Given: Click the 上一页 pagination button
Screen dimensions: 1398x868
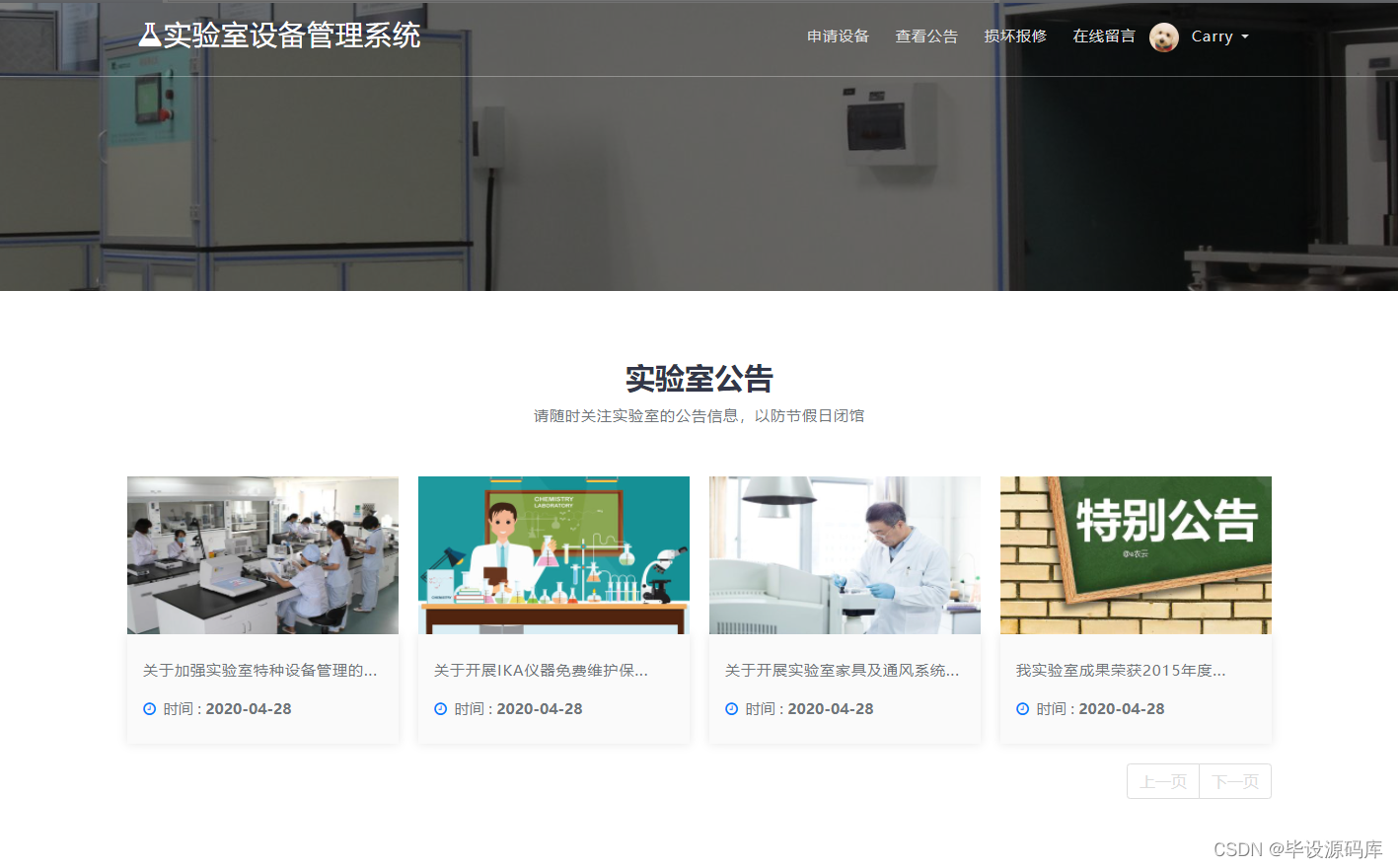Looking at the screenshot, I should (x=1162, y=780).
